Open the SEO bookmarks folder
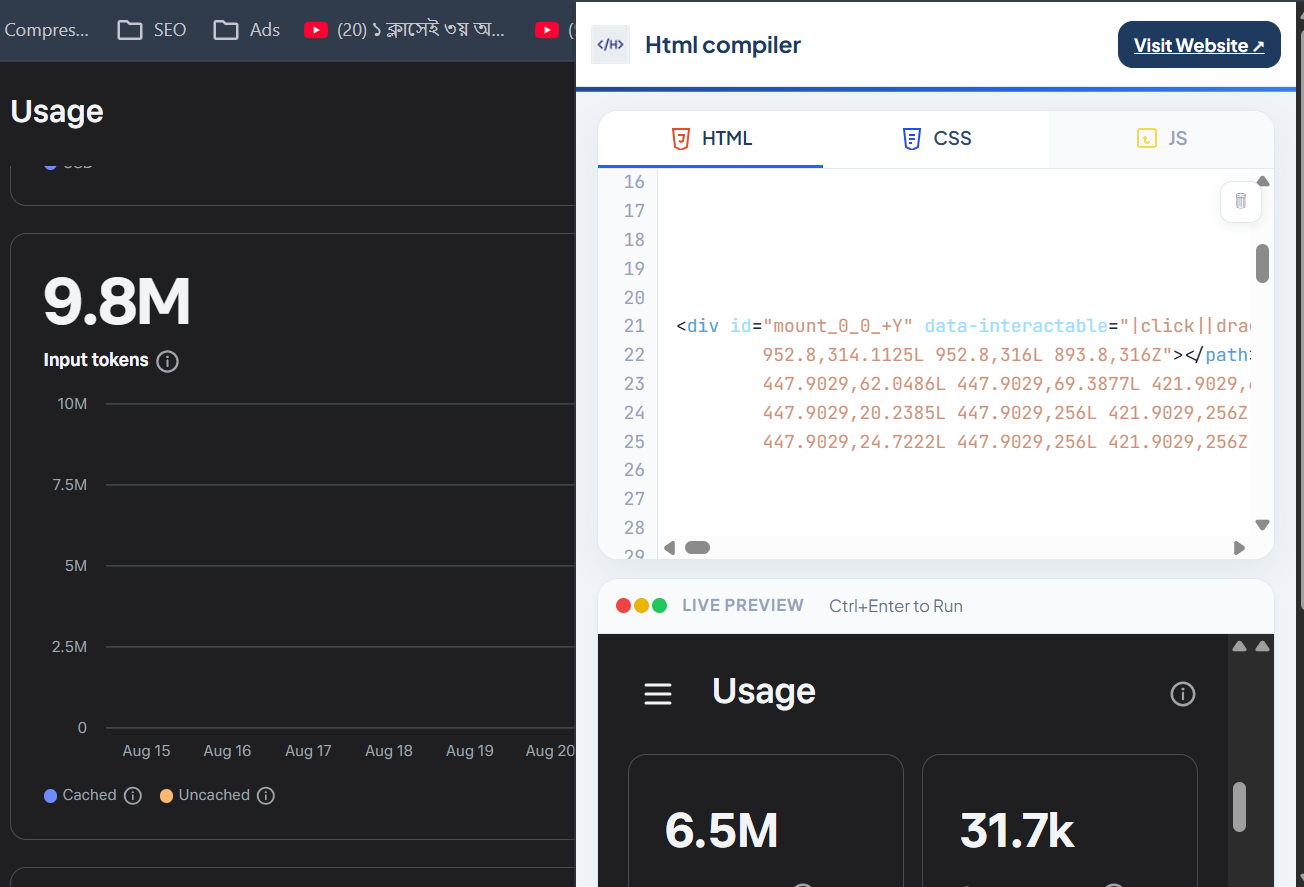Viewport: 1304px width, 887px height. pos(152,30)
